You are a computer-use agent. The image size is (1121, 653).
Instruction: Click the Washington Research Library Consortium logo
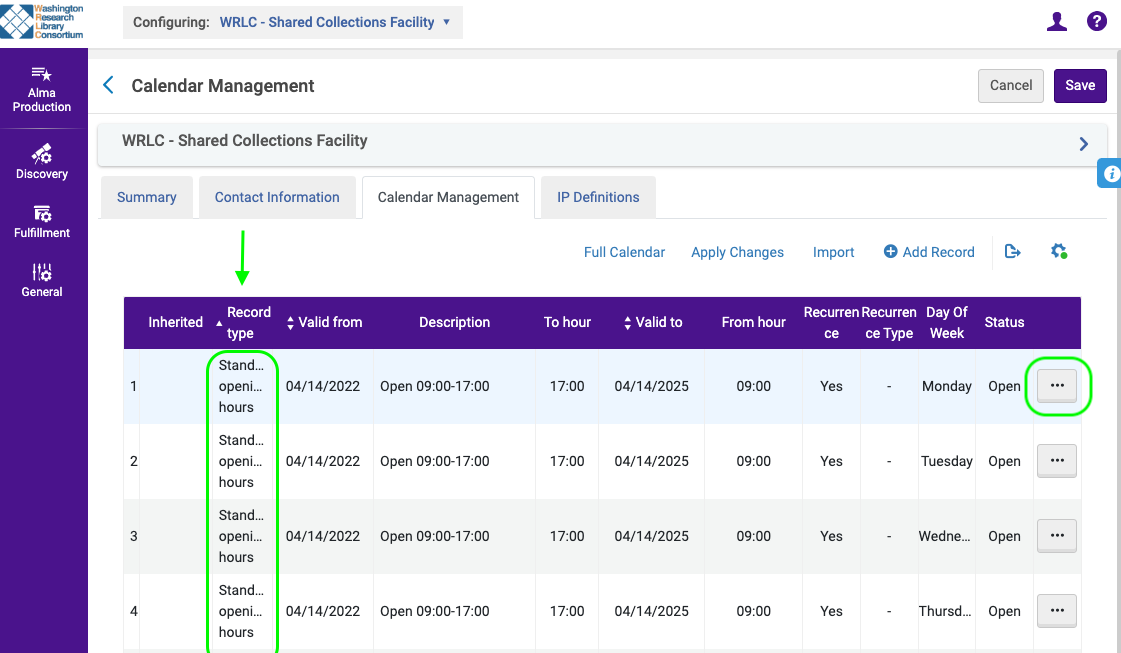click(41, 21)
